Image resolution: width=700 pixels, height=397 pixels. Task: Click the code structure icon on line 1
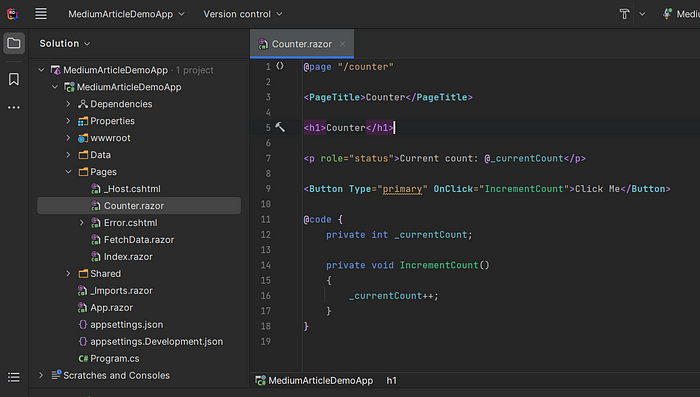(x=280, y=66)
